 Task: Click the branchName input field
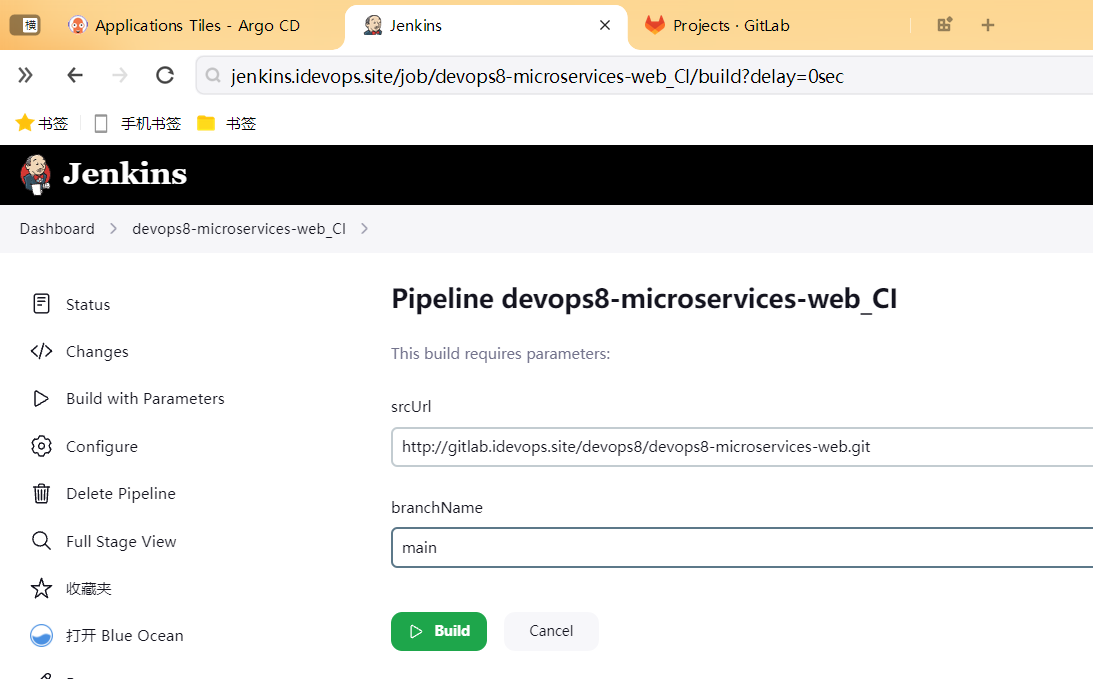742,548
